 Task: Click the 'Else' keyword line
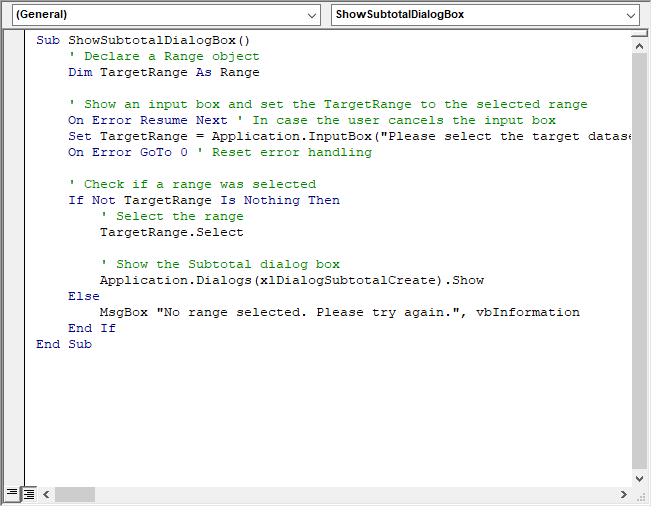coord(84,296)
